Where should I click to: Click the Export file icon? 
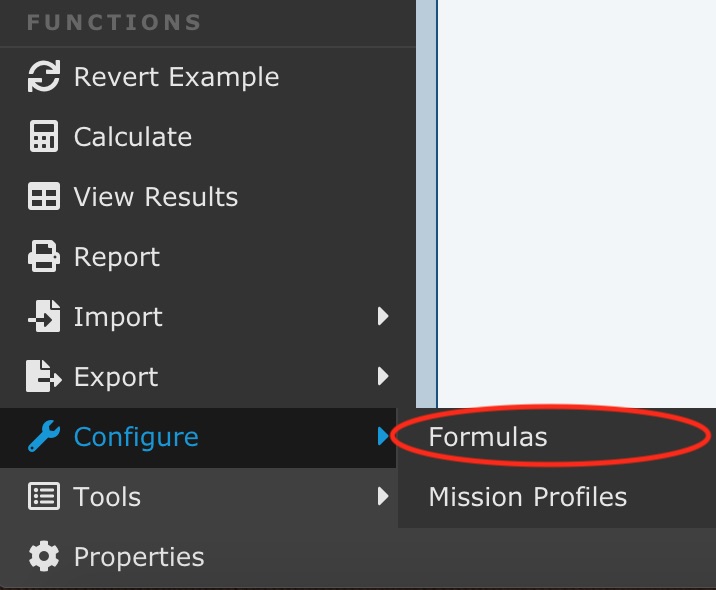tap(44, 377)
